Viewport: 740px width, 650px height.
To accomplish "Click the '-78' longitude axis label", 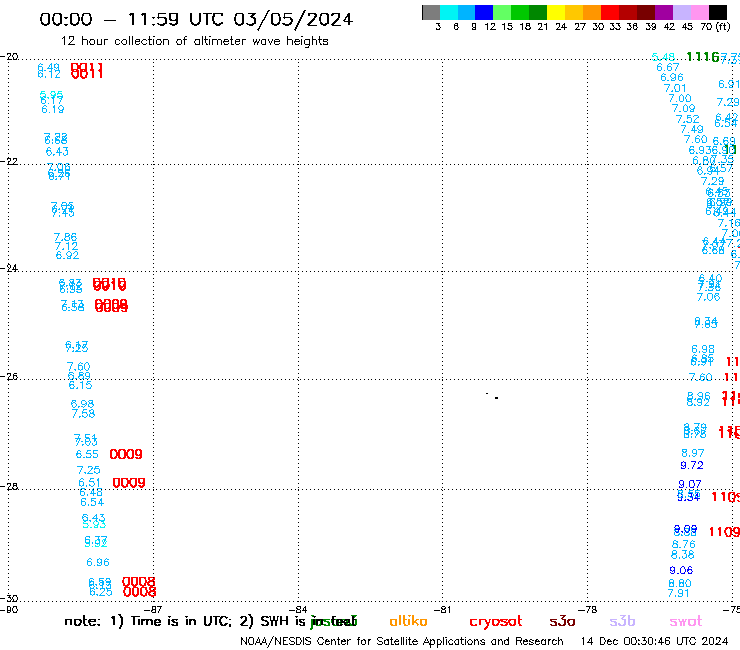I will [588, 609].
